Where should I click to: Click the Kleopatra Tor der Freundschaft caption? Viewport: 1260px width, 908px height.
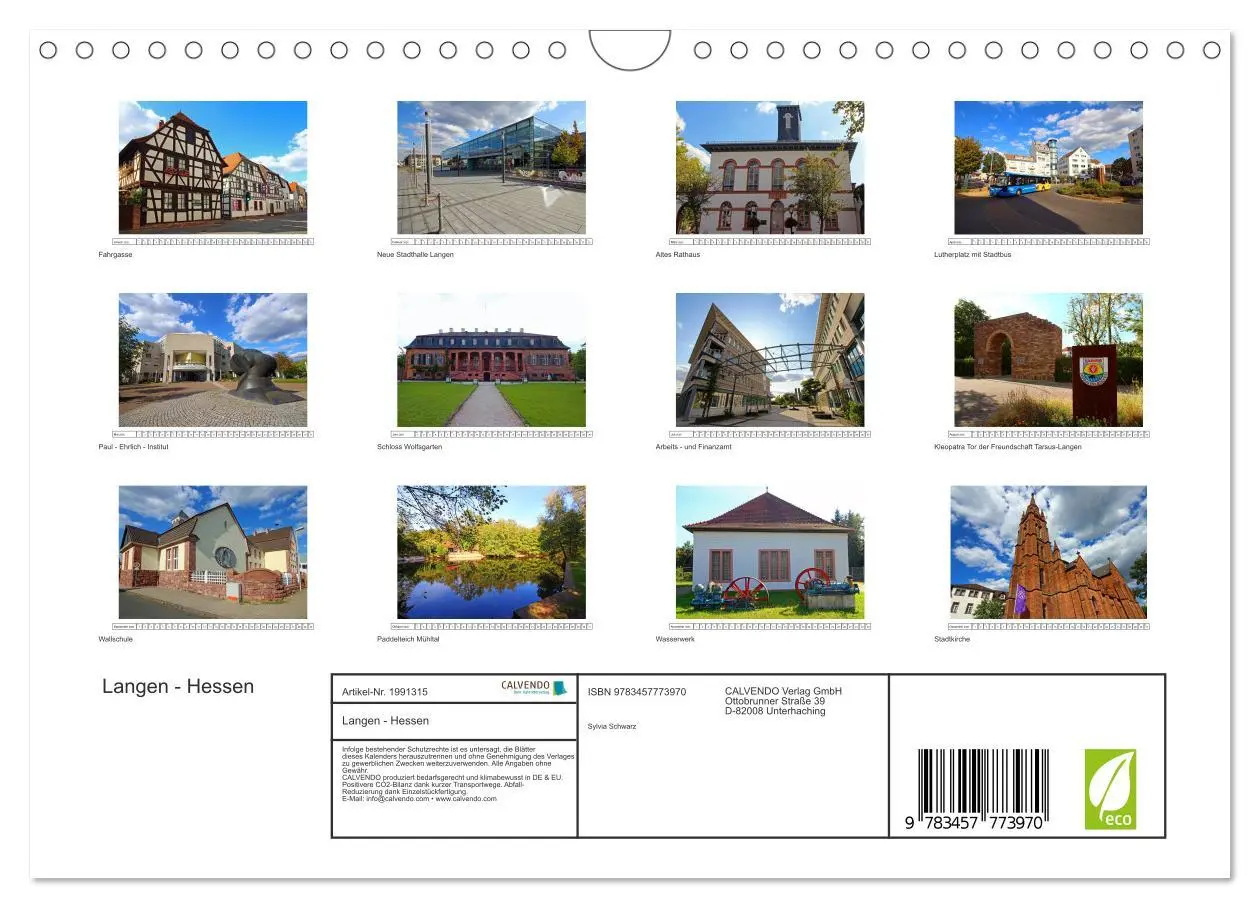[1007, 447]
